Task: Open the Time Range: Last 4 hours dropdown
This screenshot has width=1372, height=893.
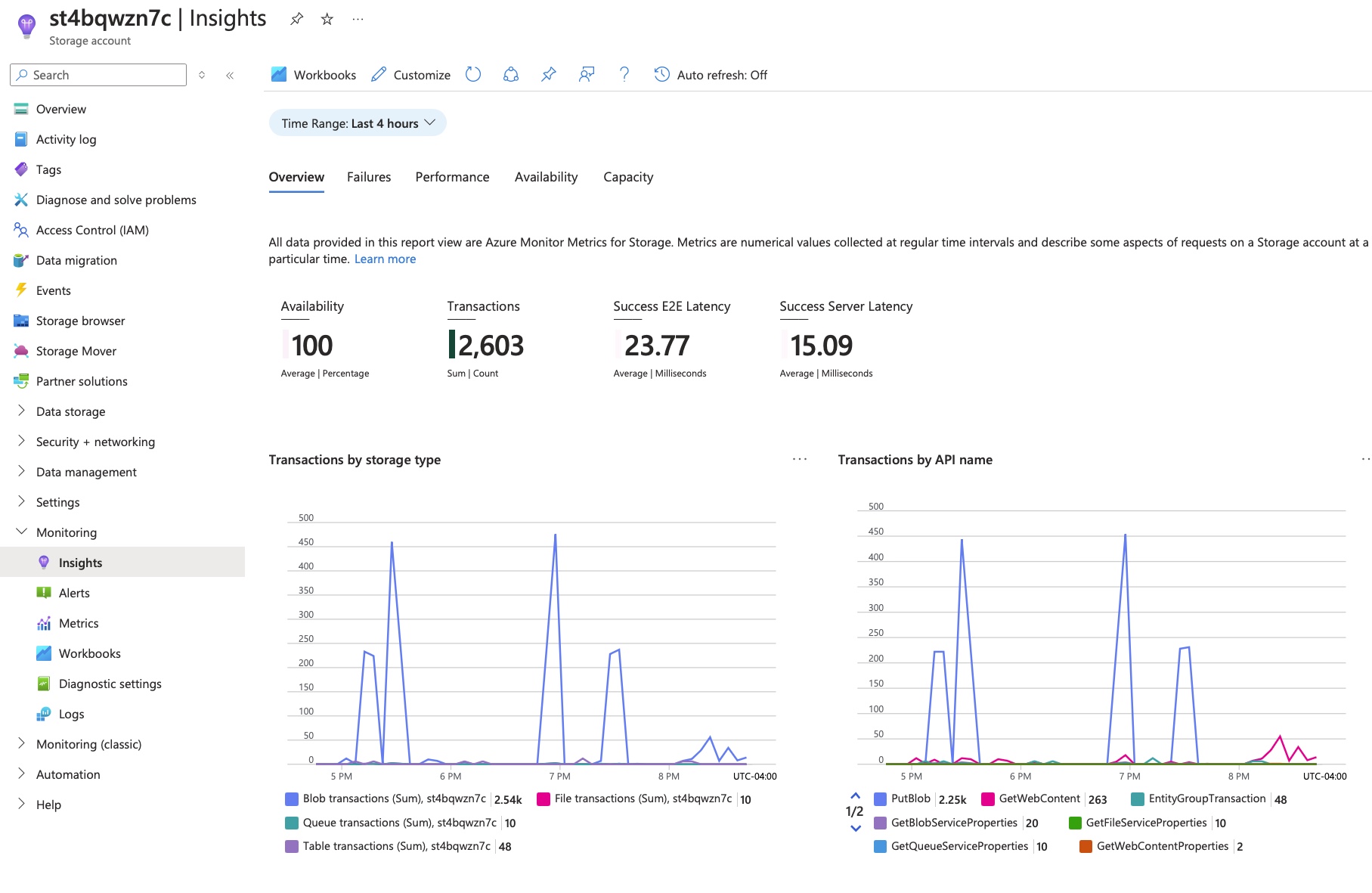Action: 358,123
